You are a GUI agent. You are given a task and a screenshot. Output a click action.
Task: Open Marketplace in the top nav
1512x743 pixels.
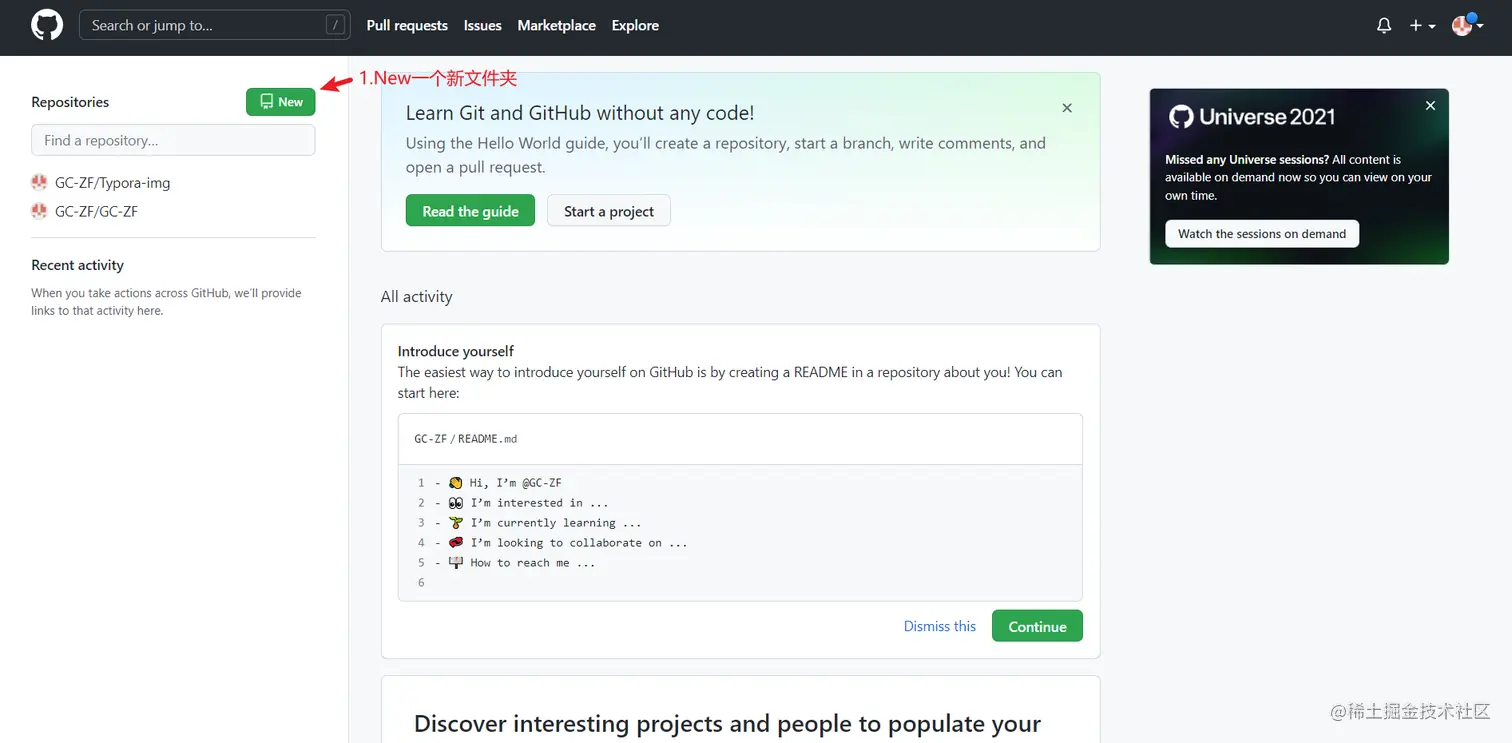[x=556, y=26]
